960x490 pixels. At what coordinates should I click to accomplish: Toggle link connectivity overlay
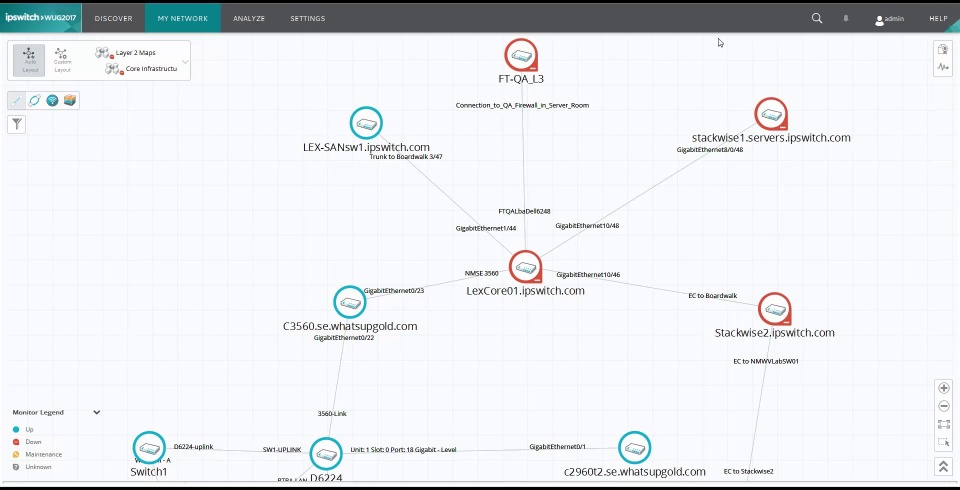[x=17, y=100]
